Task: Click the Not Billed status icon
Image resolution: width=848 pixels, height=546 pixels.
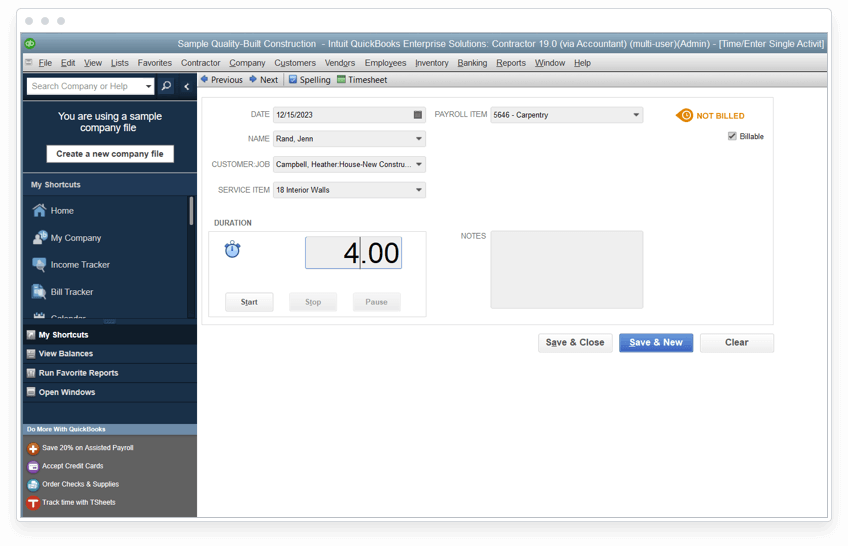Action: tap(684, 115)
